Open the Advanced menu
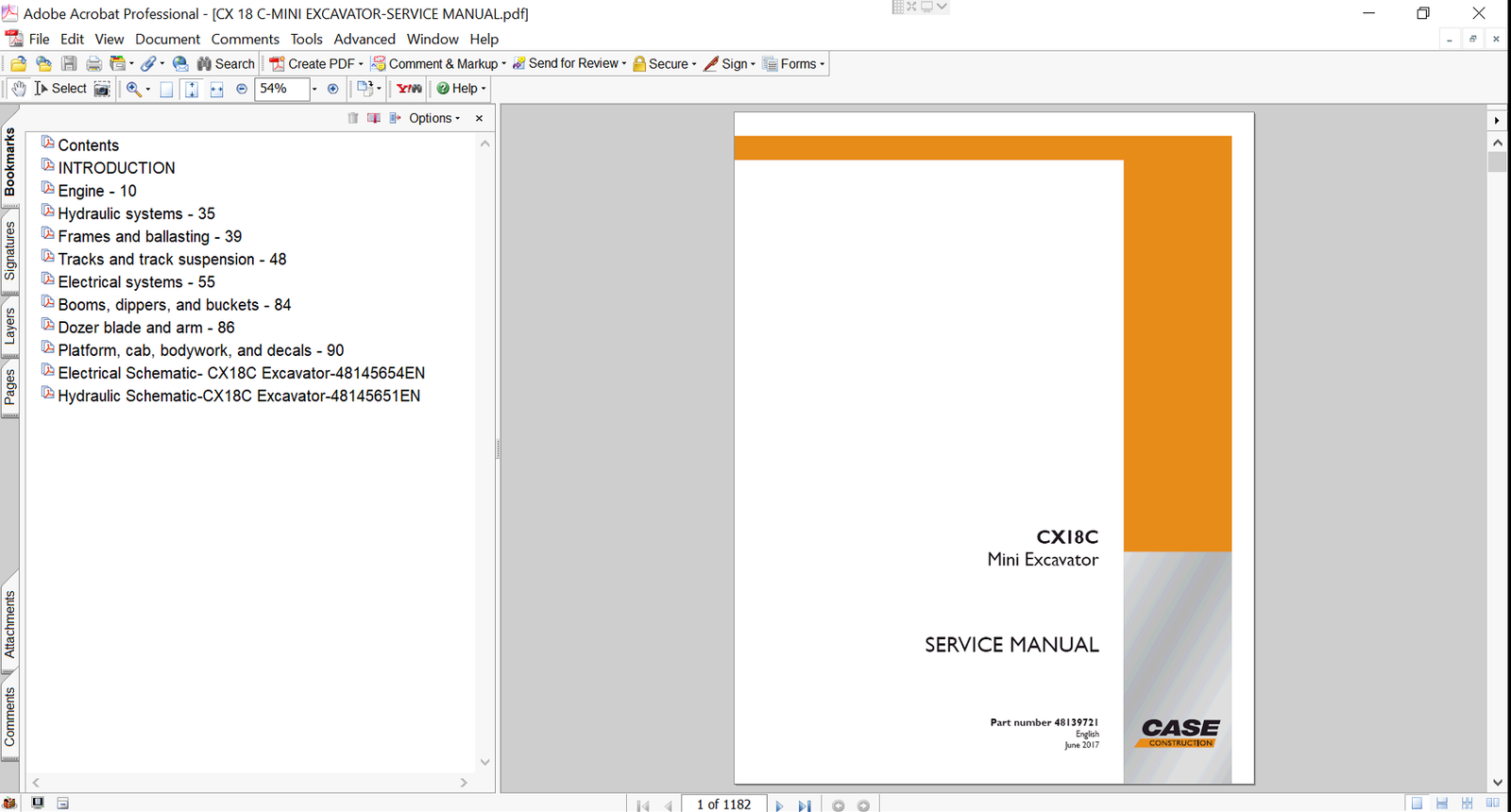This screenshot has height=812, width=1511. (x=364, y=39)
